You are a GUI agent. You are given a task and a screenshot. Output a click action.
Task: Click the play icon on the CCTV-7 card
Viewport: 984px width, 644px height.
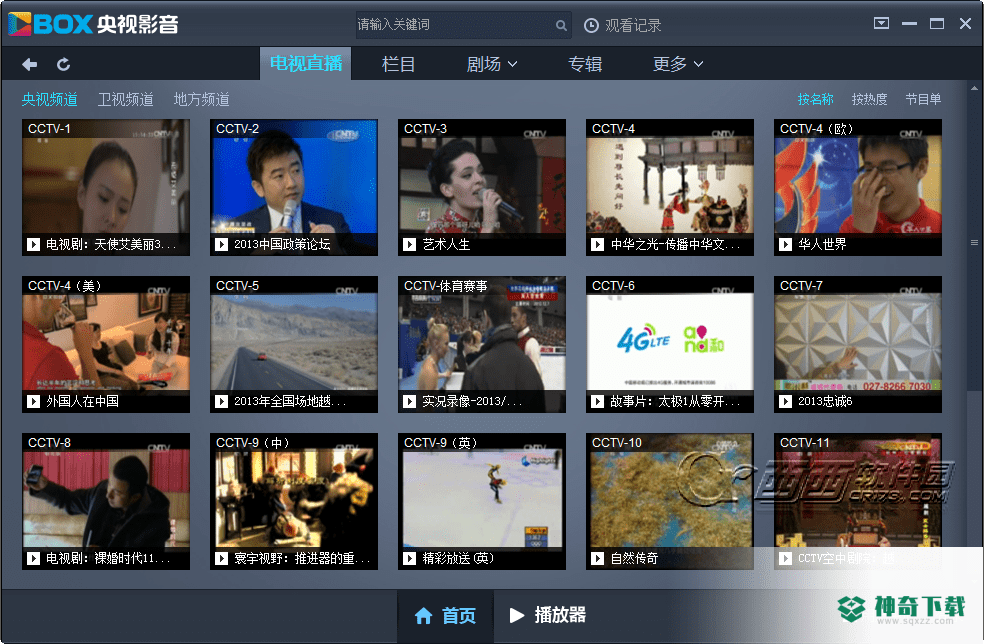tap(786, 401)
